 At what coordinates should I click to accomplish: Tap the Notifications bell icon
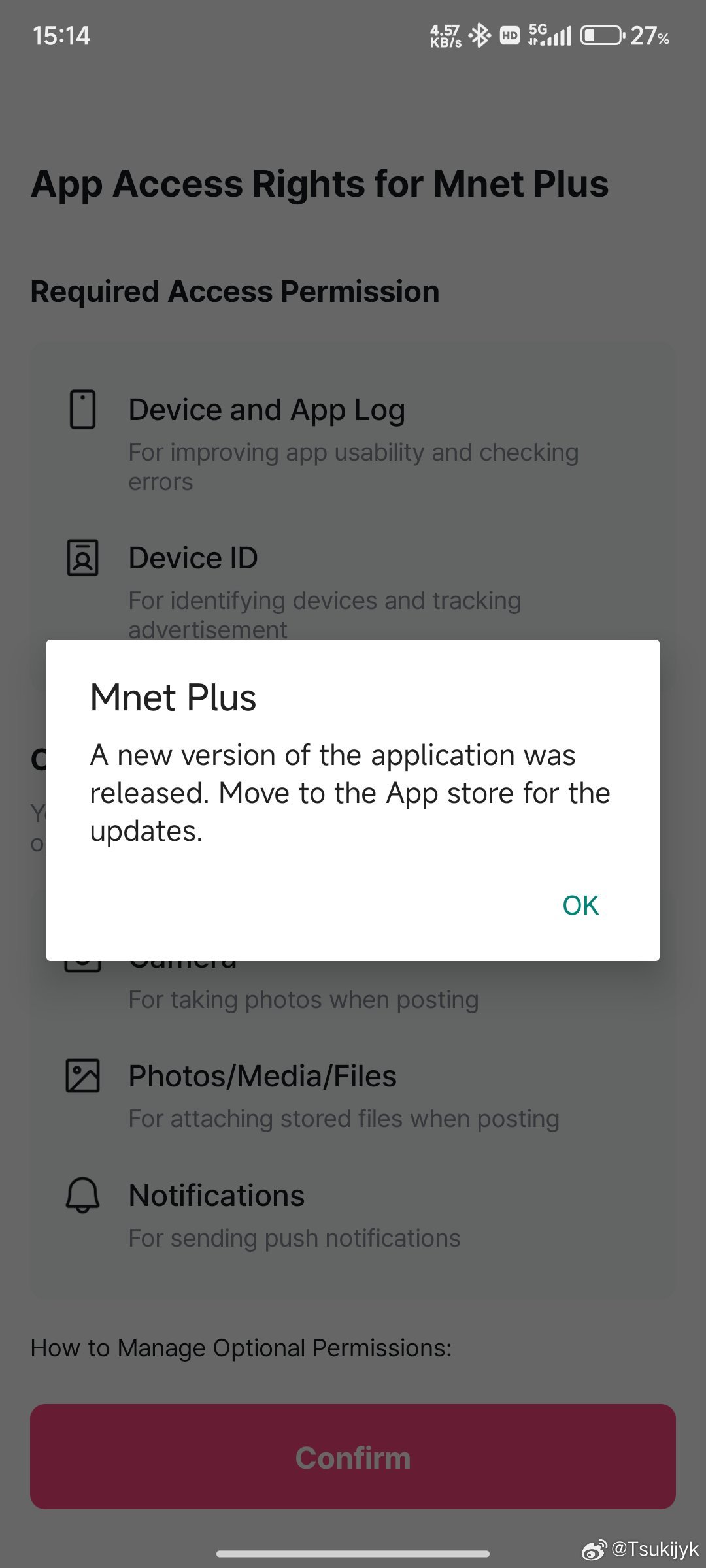[83, 1195]
